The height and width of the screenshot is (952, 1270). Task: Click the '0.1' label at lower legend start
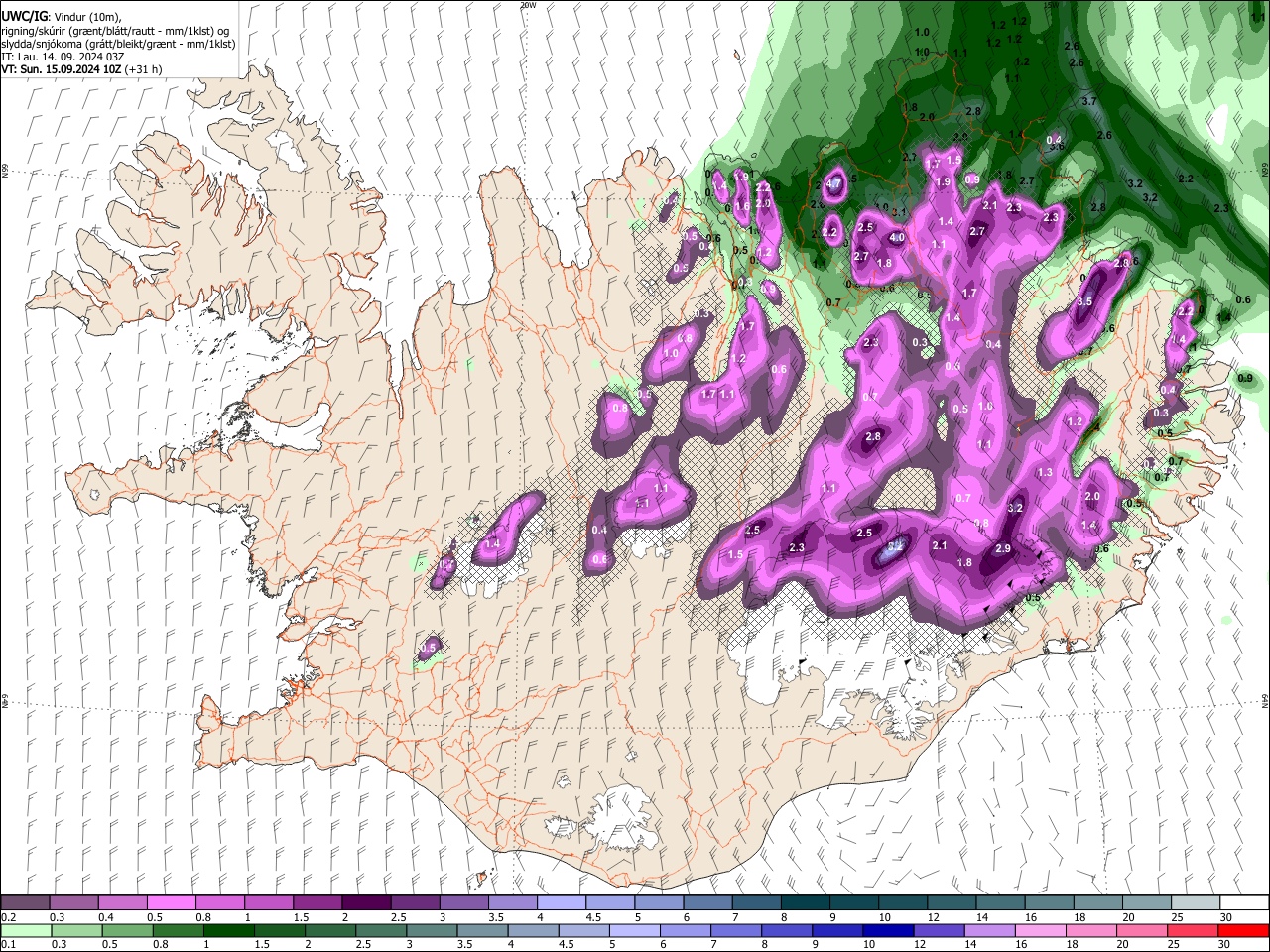click(8, 944)
